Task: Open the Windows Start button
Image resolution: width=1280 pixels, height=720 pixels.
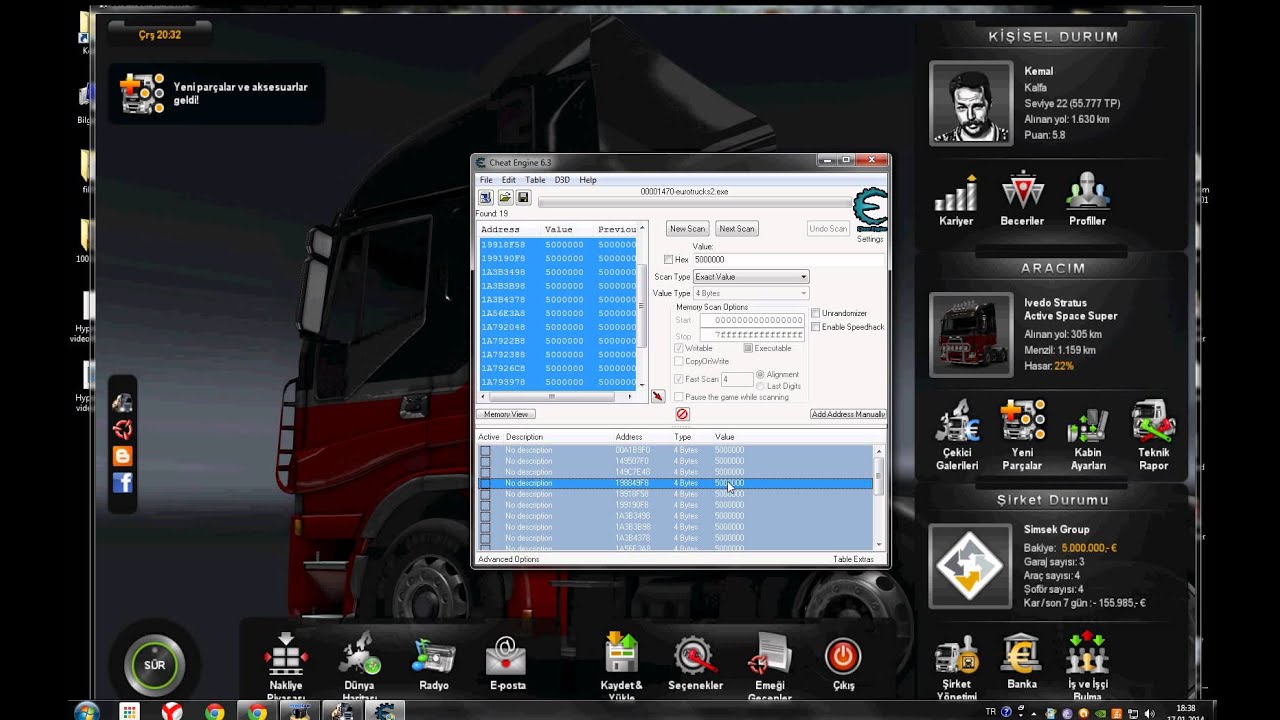Action: click(x=86, y=711)
